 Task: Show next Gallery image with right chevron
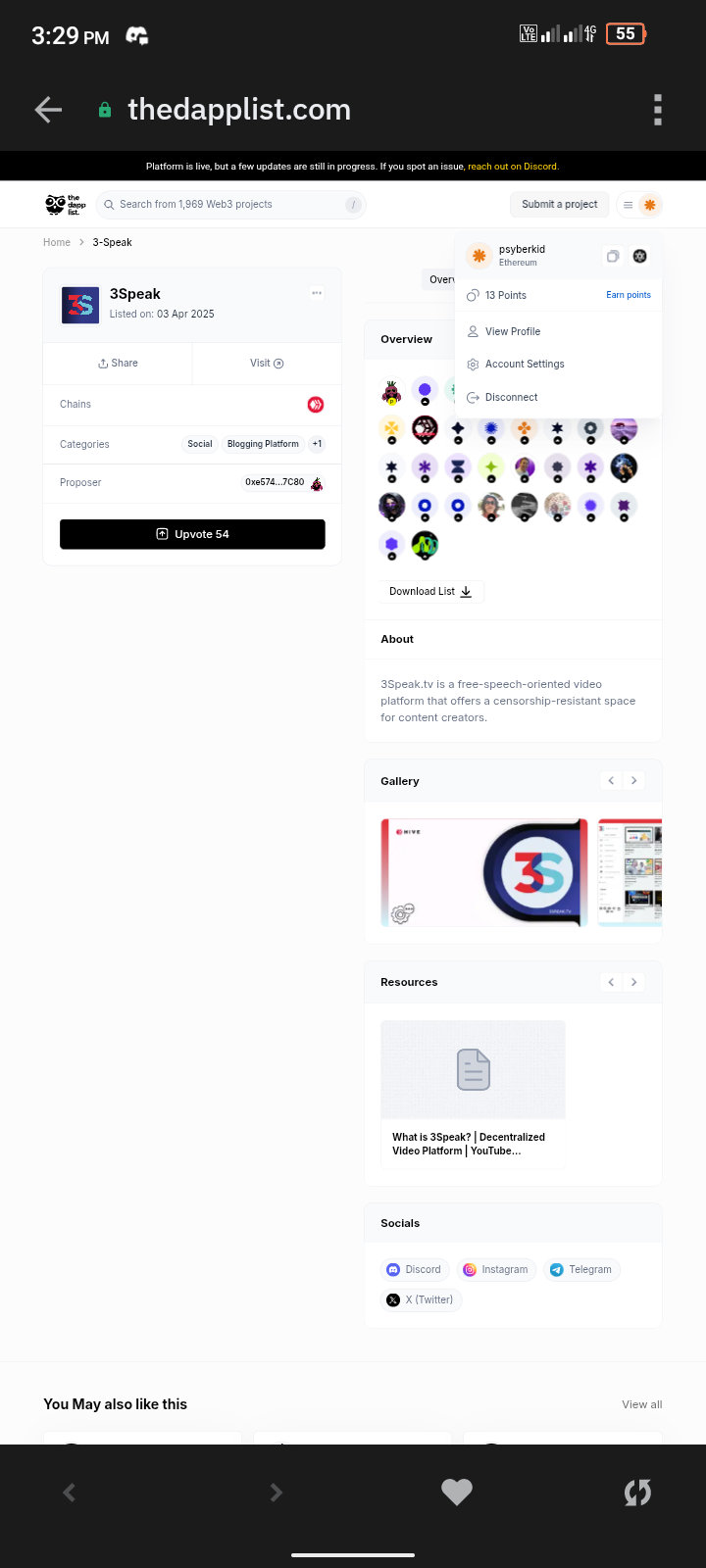coord(634,780)
